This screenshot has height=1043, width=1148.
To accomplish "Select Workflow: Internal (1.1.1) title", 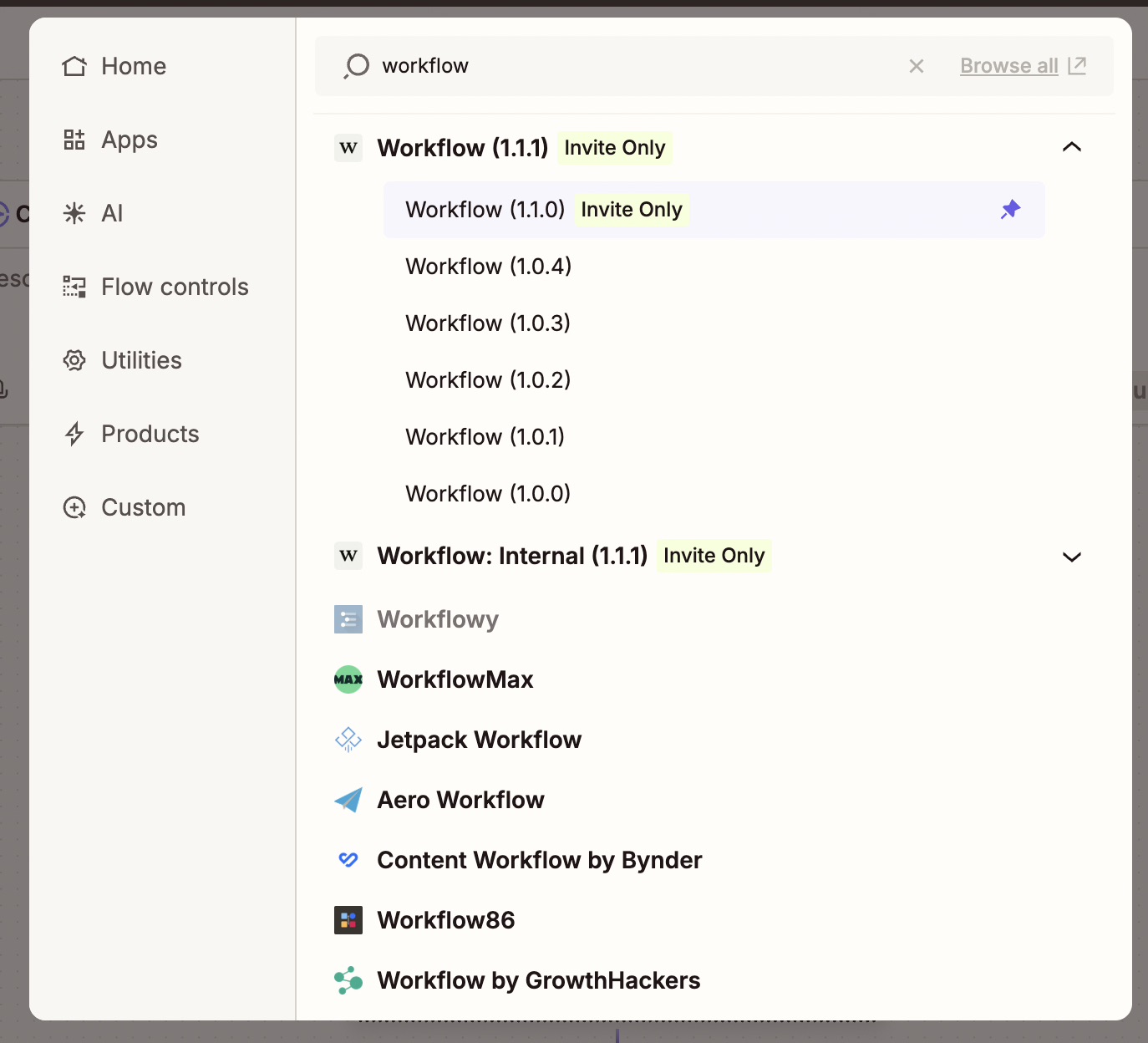I will click(512, 556).
